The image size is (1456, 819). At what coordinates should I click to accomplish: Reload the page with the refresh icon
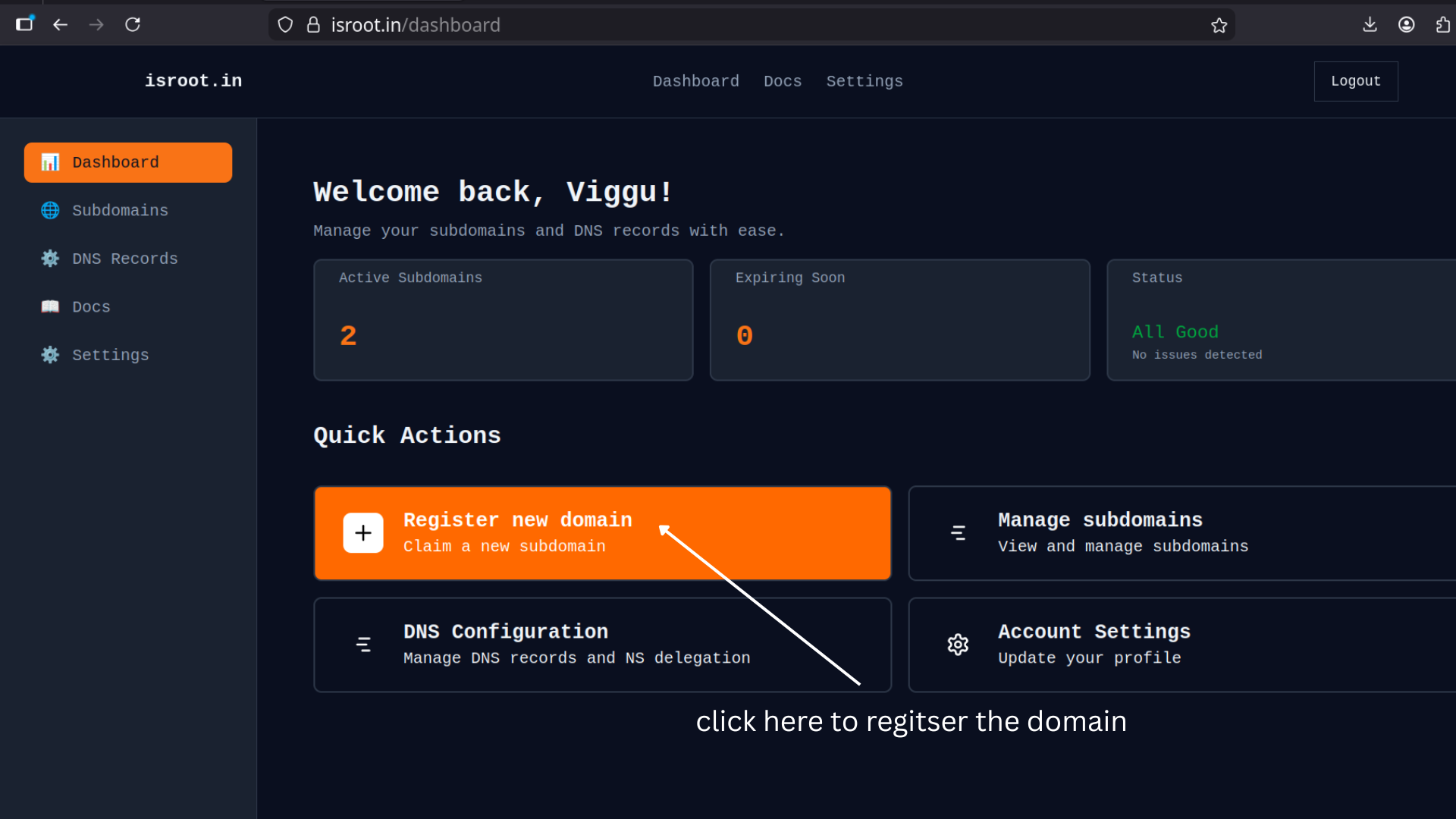tap(133, 25)
